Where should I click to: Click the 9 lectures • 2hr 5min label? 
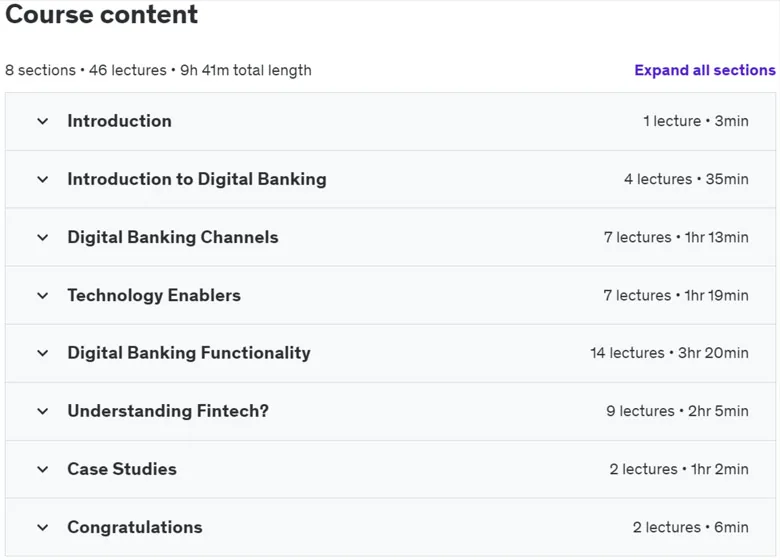pyautogui.click(x=677, y=411)
